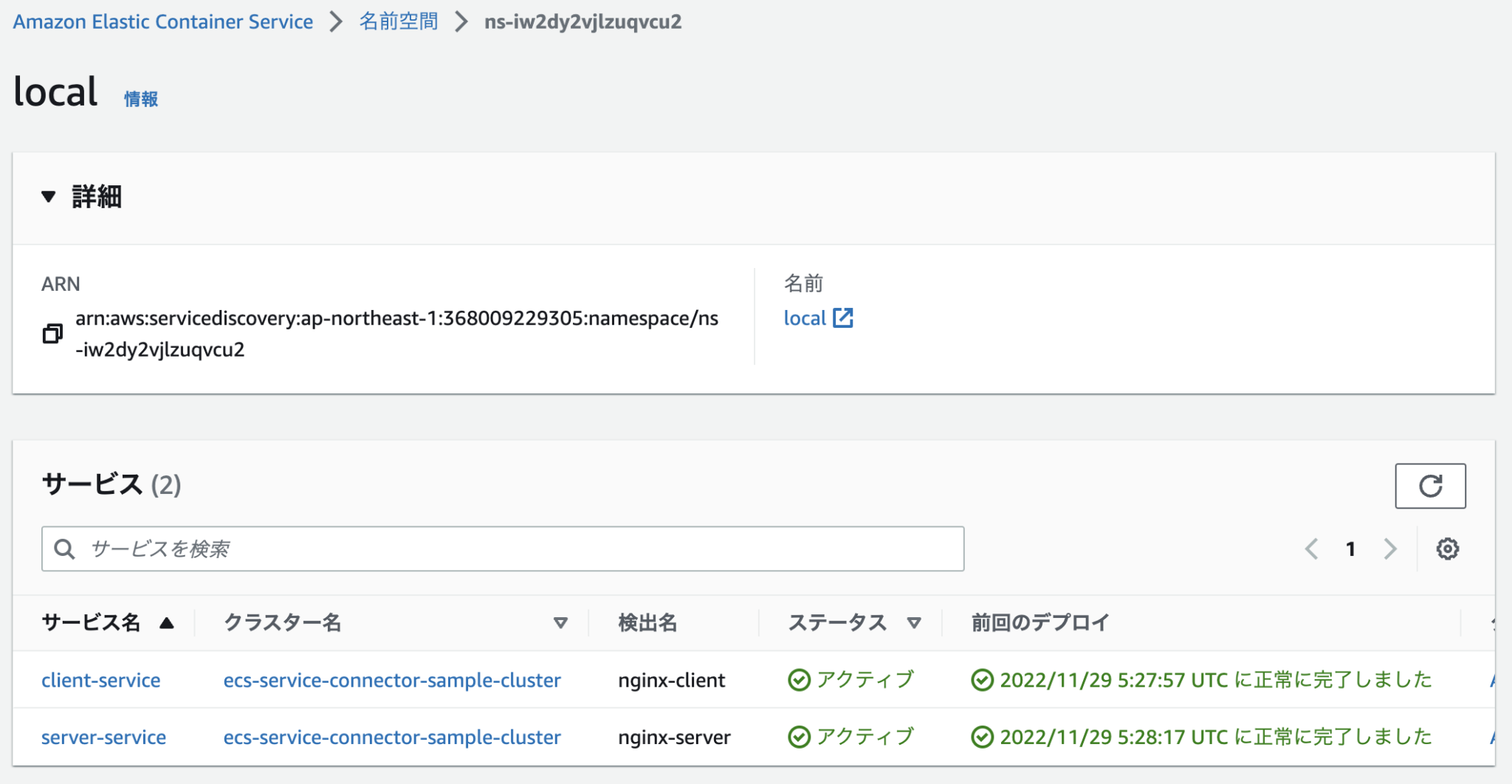Image resolution: width=1512 pixels, height=784 pixels.
Task: Open the table preferences gear icon
Action: 1448,549
